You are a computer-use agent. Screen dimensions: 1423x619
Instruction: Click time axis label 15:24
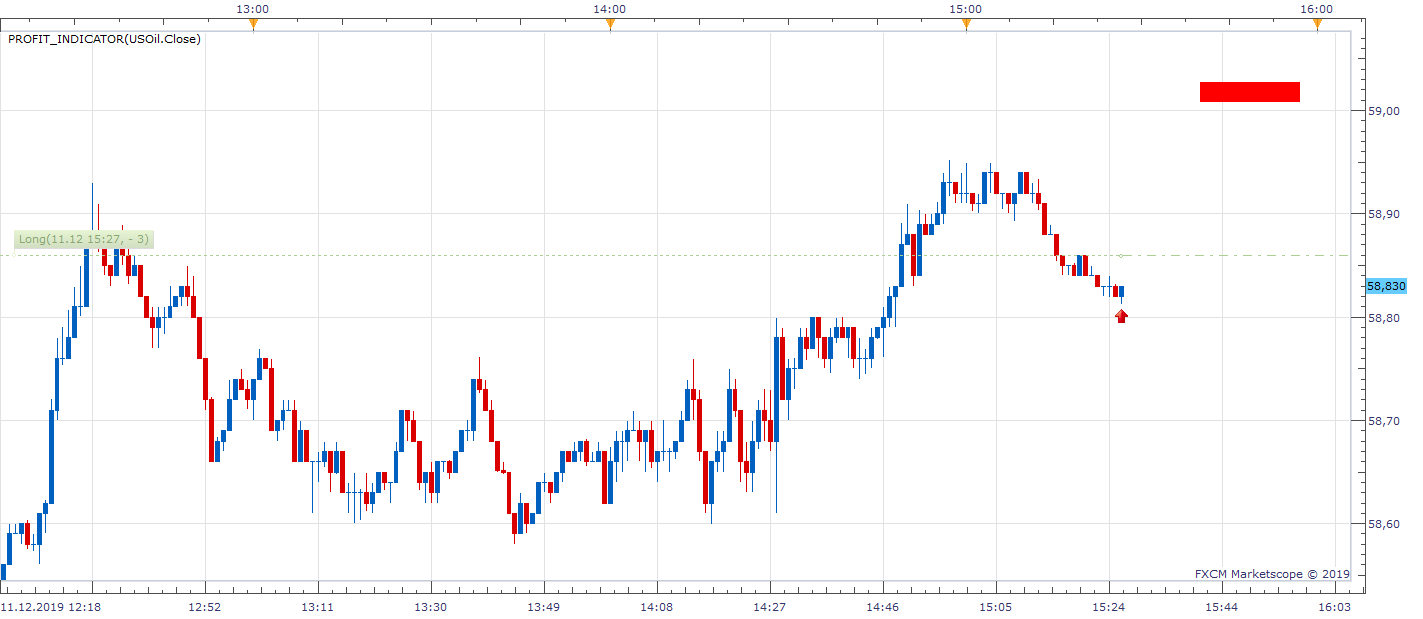tap(1108, 607)
